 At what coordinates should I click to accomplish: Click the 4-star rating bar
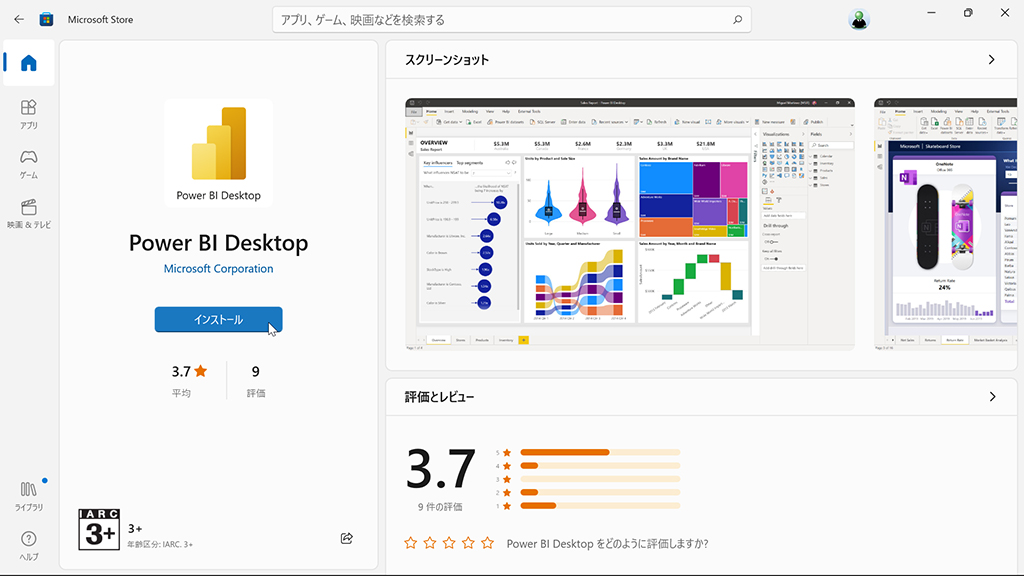click(600, 466)
